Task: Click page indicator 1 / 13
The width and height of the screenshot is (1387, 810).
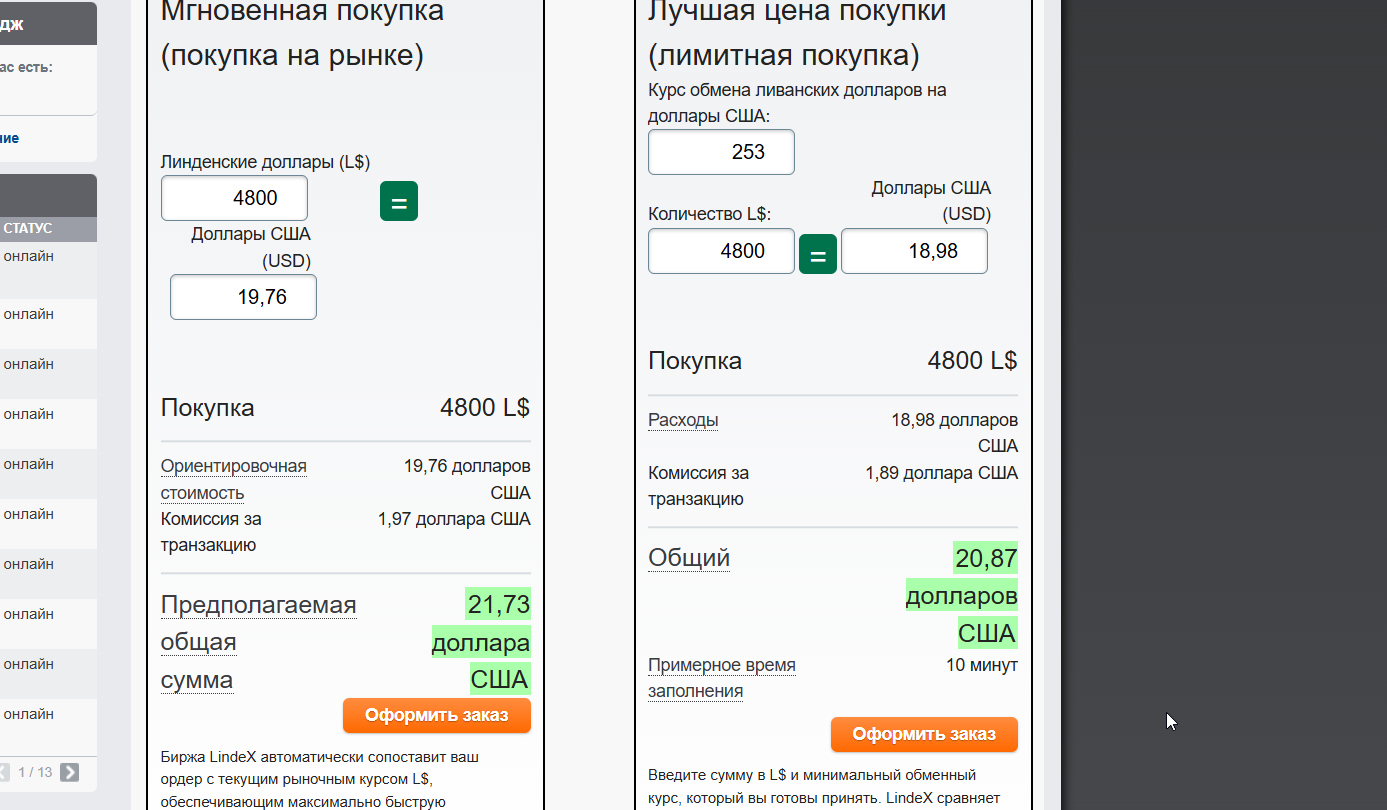Action: click(35, 772)
